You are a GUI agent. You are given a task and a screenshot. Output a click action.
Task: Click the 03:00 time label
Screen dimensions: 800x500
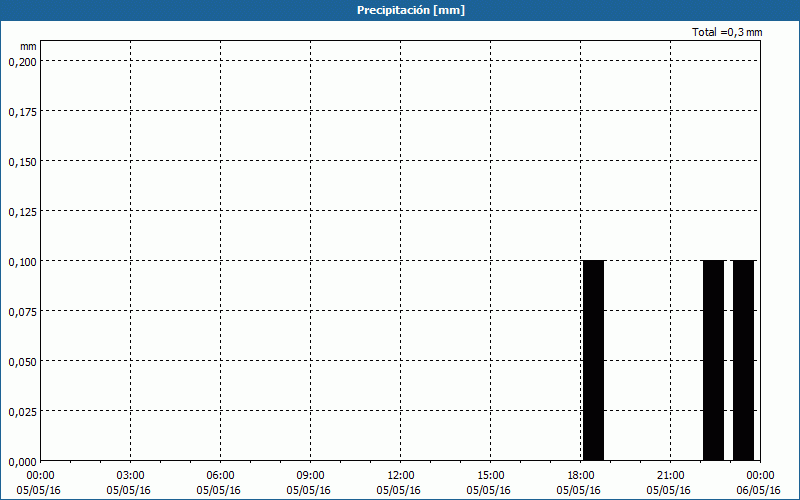131,476
